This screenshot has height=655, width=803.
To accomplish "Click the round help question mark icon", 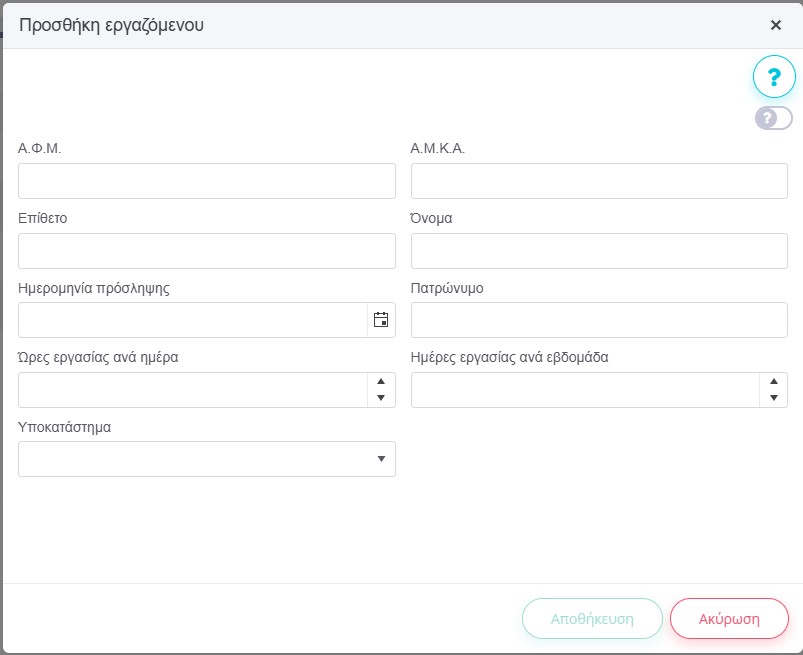I will click(773, 76).
